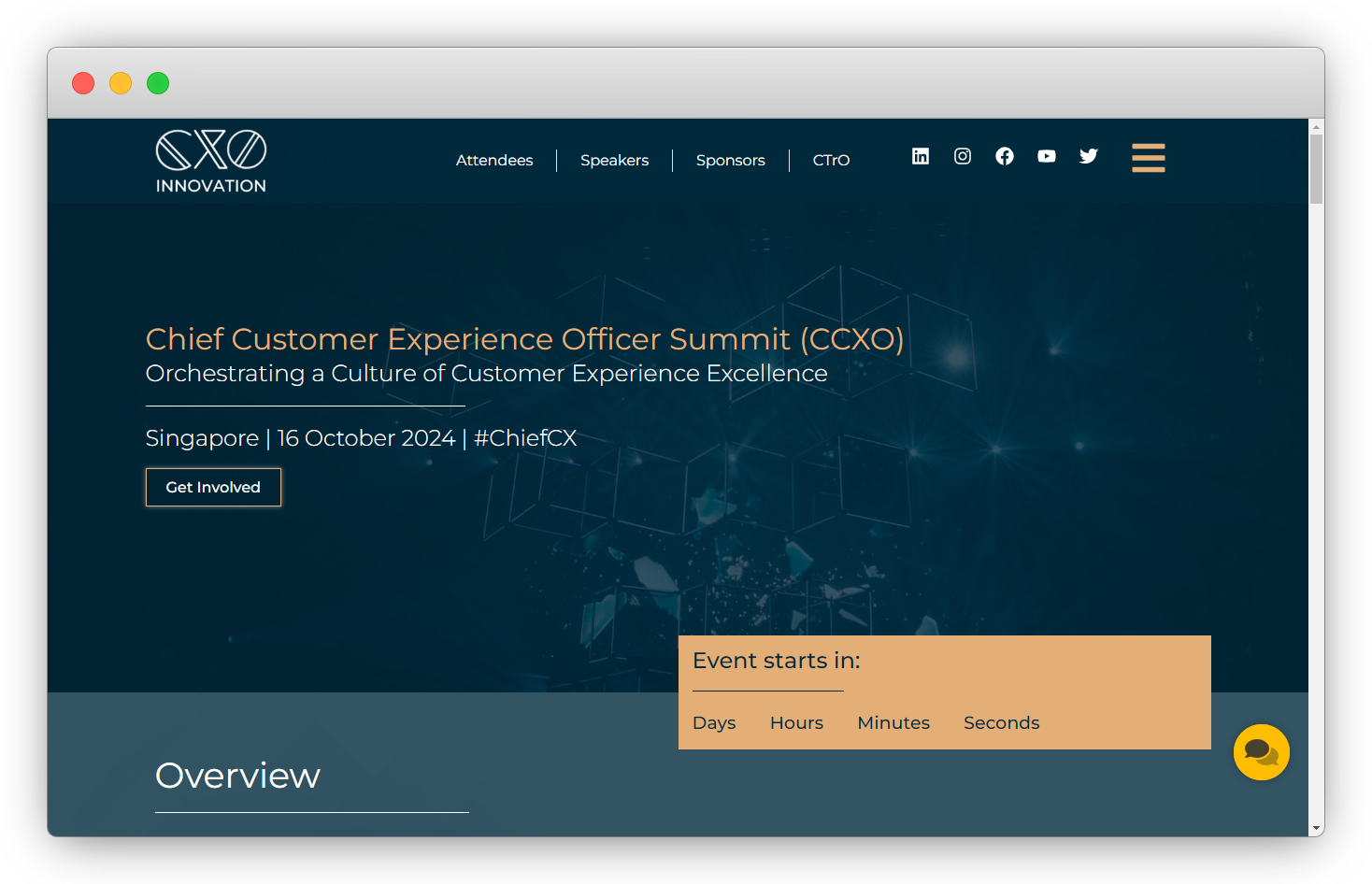This screenshot has height=884, width=1372.
Task: Open the CTrO menu item
Action: point(832,161)
